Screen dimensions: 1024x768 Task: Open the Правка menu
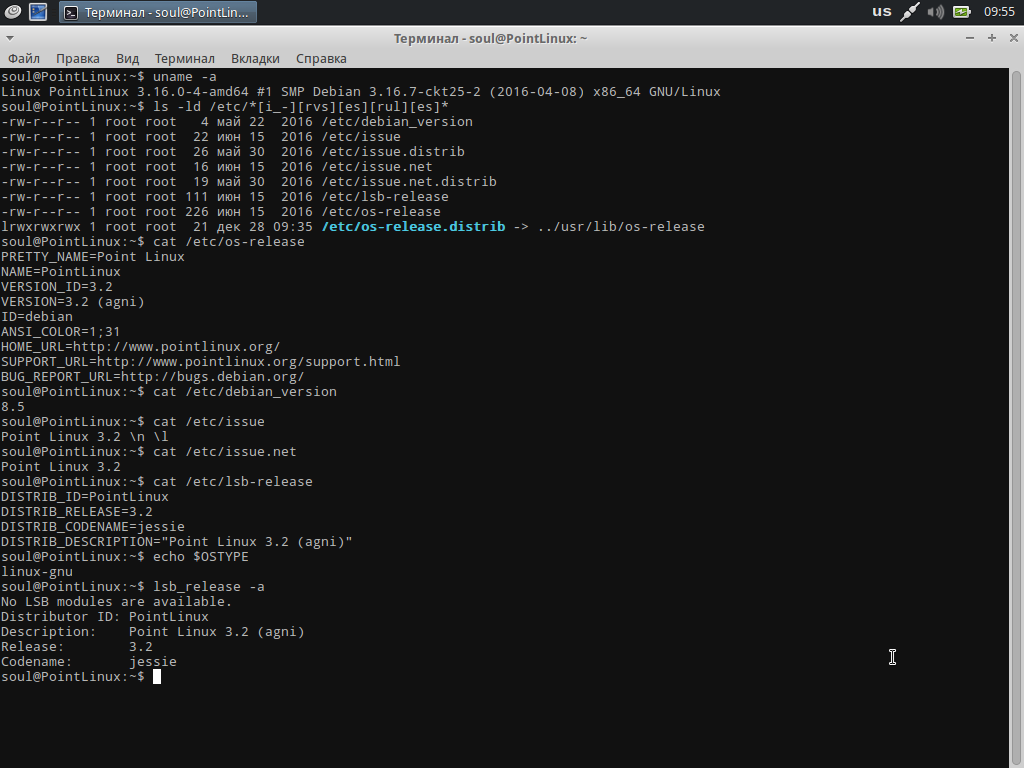(78, 58)
